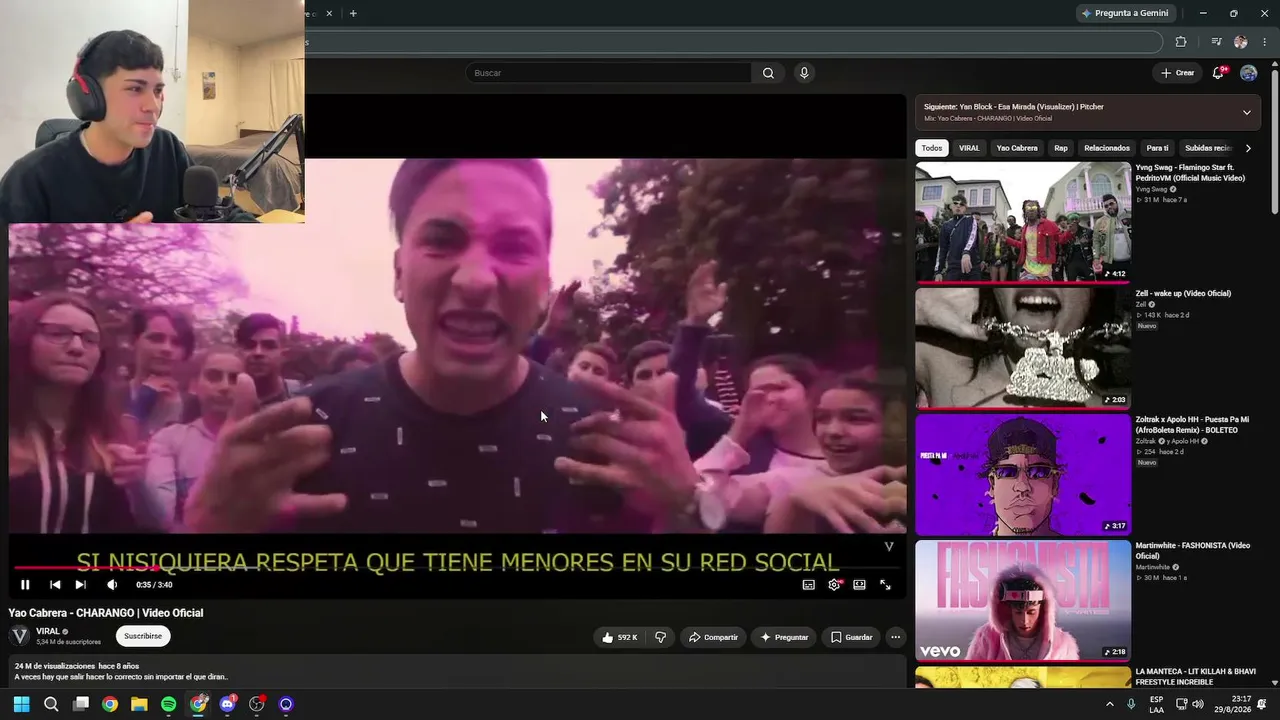Start voice search with the microphone
Image resolution: width=1280 pixels, height=720 pixels.
[804, 73]
